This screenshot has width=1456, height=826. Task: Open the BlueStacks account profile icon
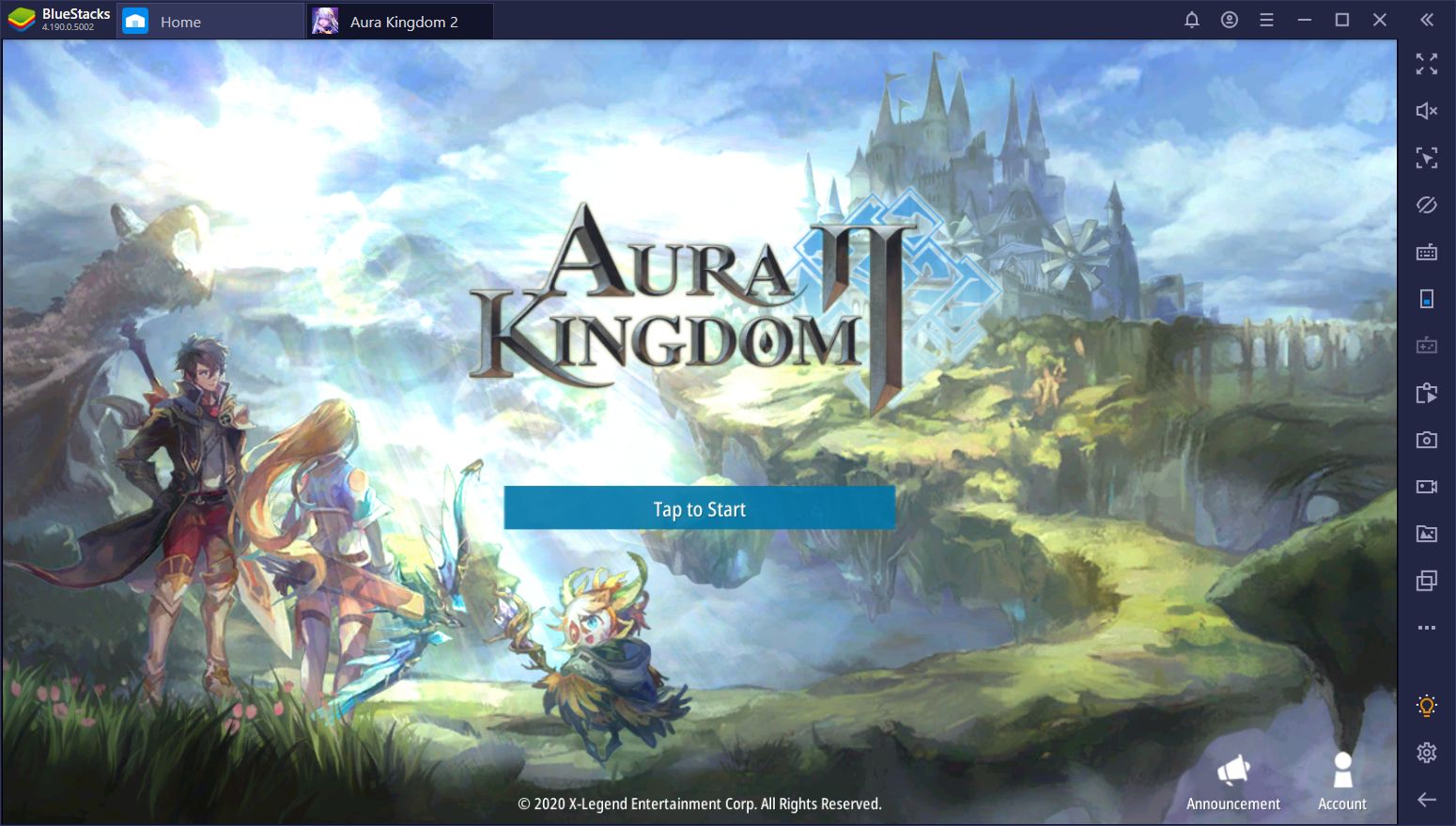click(1230, 20)
